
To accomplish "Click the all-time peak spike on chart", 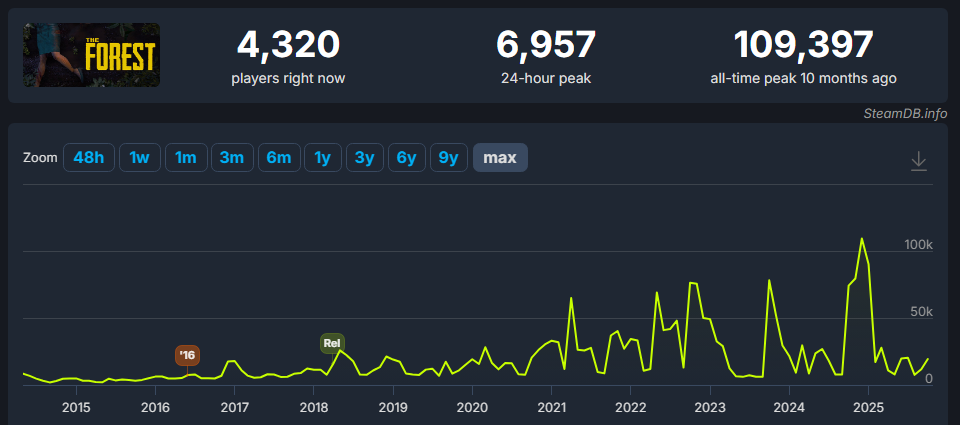I will (862, 239).
